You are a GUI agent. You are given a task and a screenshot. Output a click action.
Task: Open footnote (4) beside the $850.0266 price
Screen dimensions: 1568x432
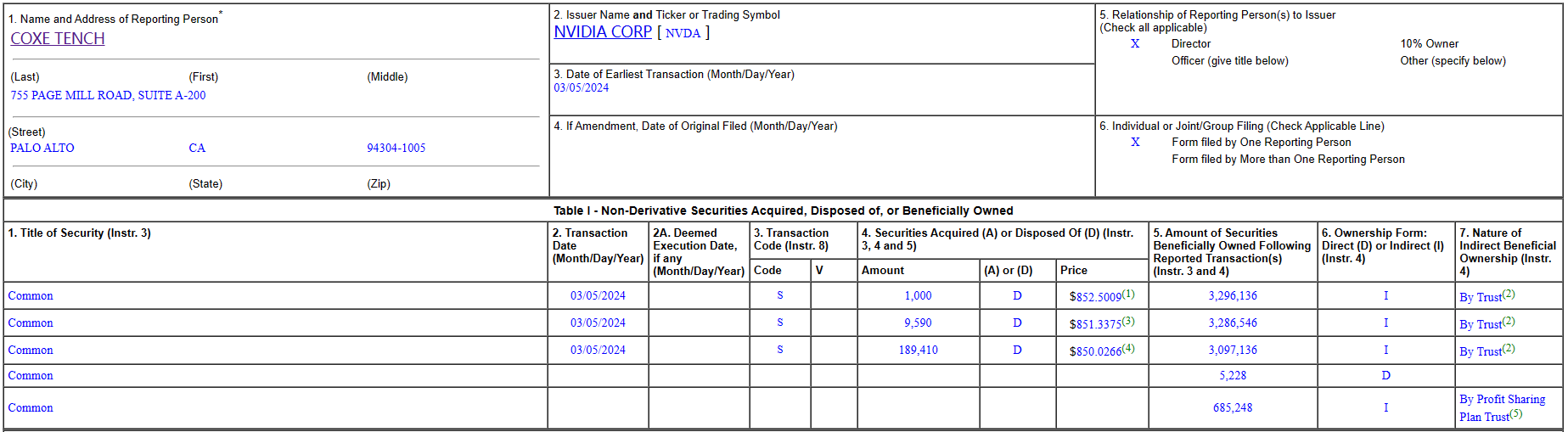(x=1128, y=348)
